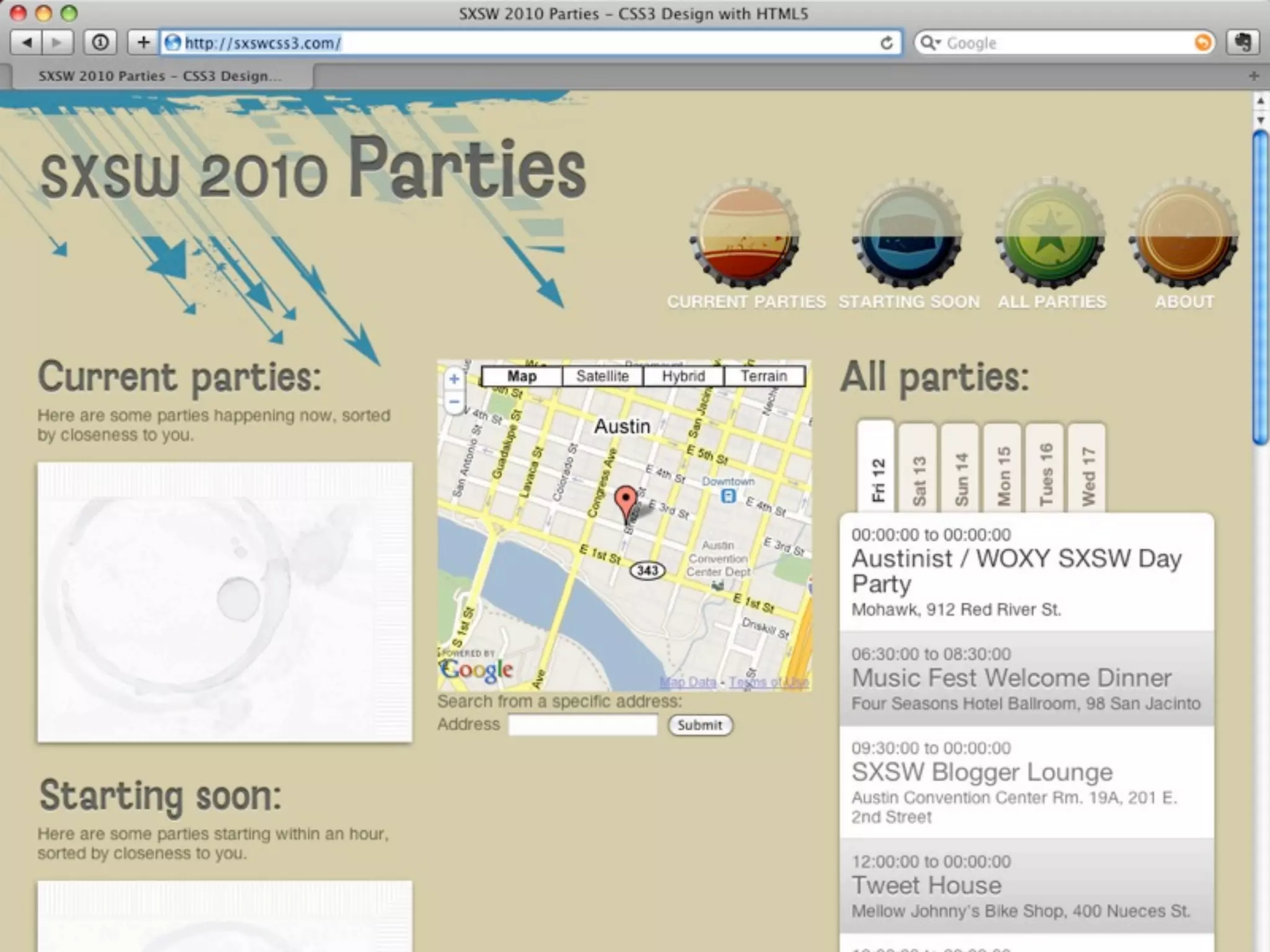This screenshot has width=1270, height=952.
Task: Switch map to Satellite view
Action: pos(602,376)
